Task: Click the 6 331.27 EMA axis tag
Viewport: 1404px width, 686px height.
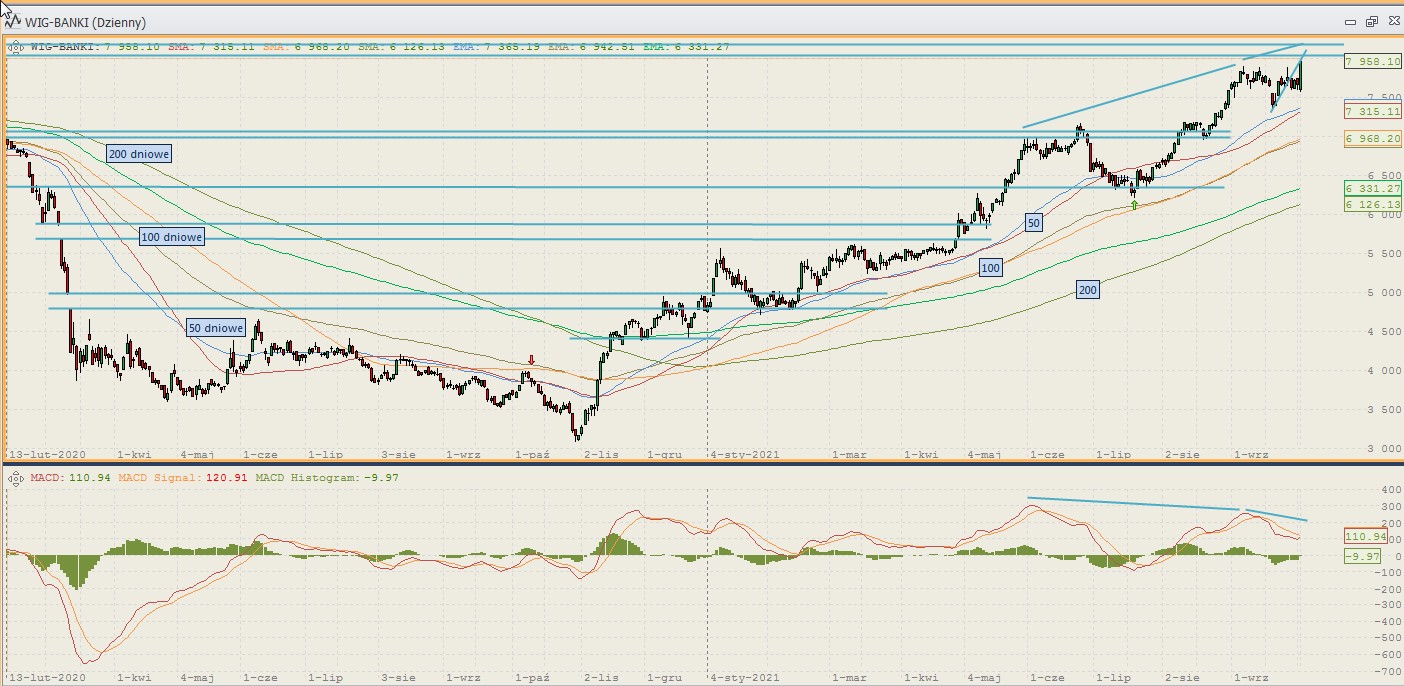Action: coord(1372,188)
